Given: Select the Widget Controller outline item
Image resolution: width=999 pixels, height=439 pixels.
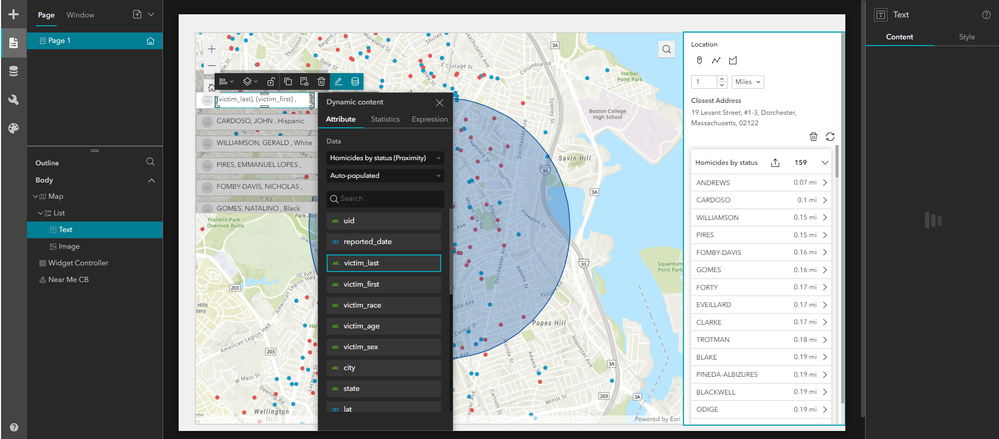Looking at the screenshot, I should pyautogui.click(x=78, y=263).
